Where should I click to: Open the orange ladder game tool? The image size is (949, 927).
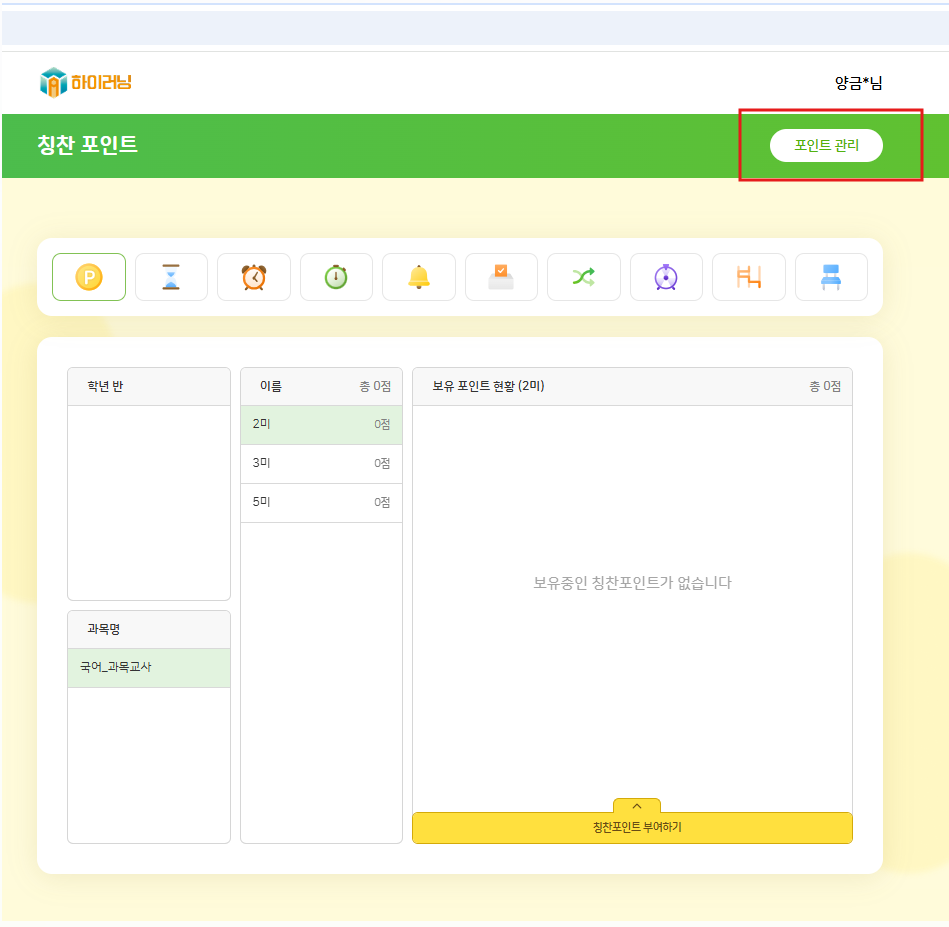click(x=749, y=277)
